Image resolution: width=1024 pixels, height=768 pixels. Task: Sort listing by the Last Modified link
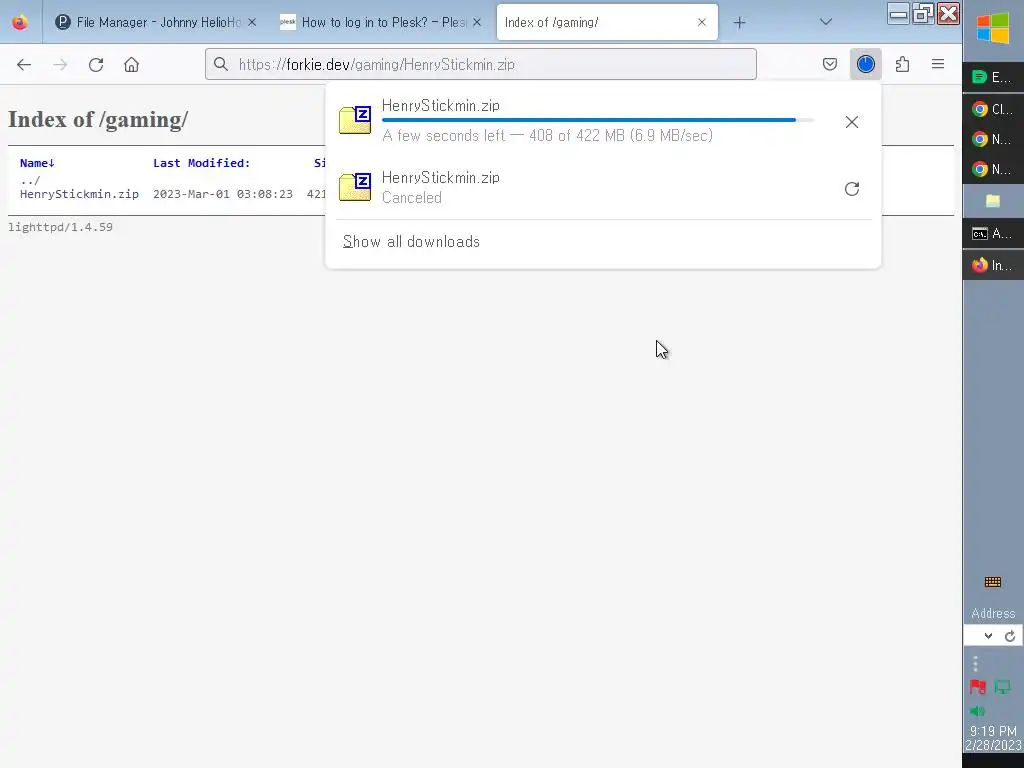pyautogui.click(x=202, y=163)
